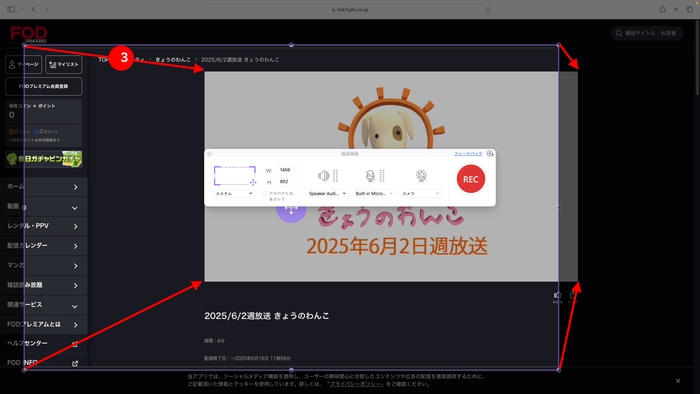The width and height of the screenshot is (700, 394).
Task: Click the width field showing 1466
Action: pos(285,170)
